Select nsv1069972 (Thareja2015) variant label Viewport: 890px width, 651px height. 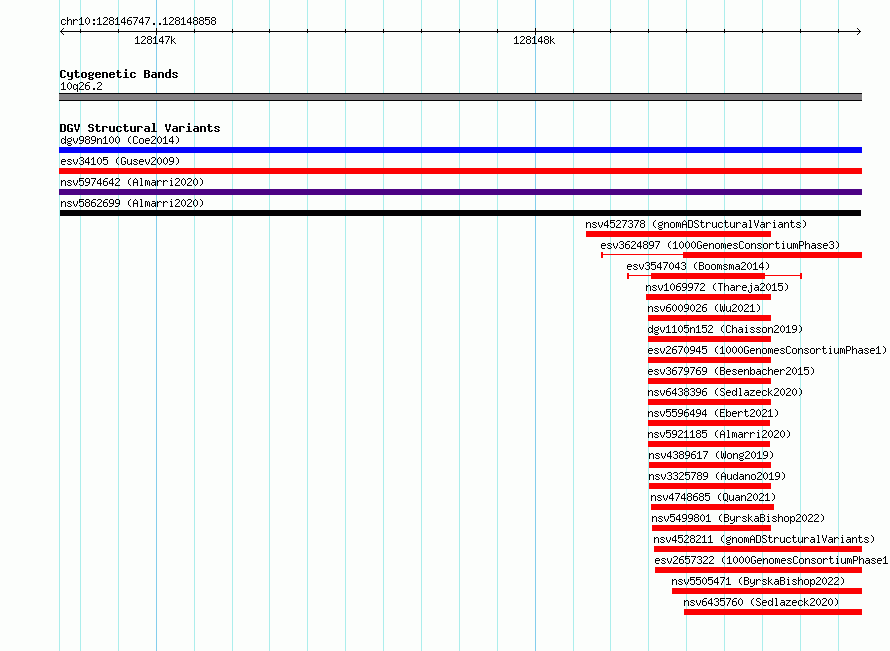pyautogui.click(x=717, y=287)
